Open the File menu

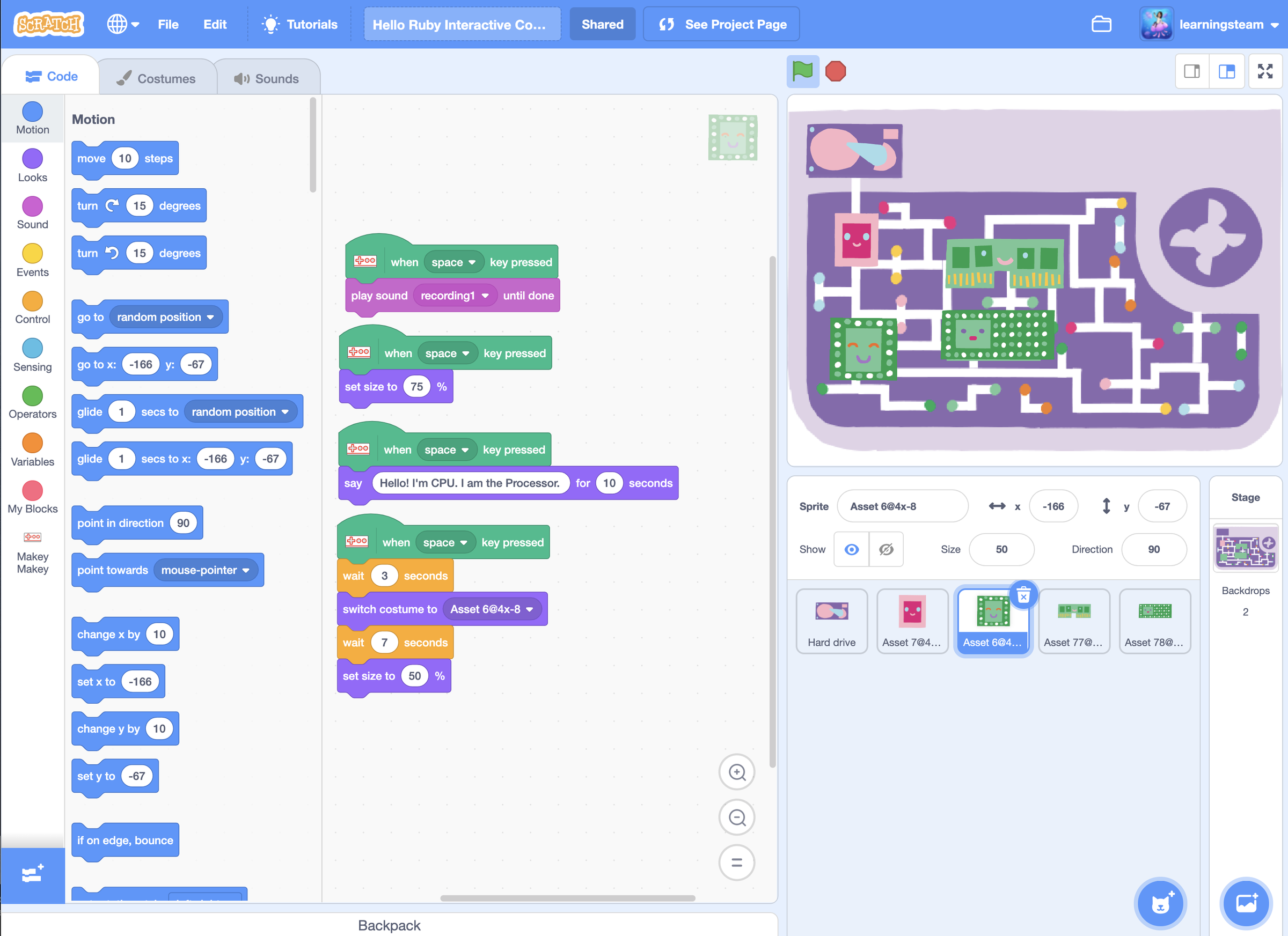pos(167,24)
